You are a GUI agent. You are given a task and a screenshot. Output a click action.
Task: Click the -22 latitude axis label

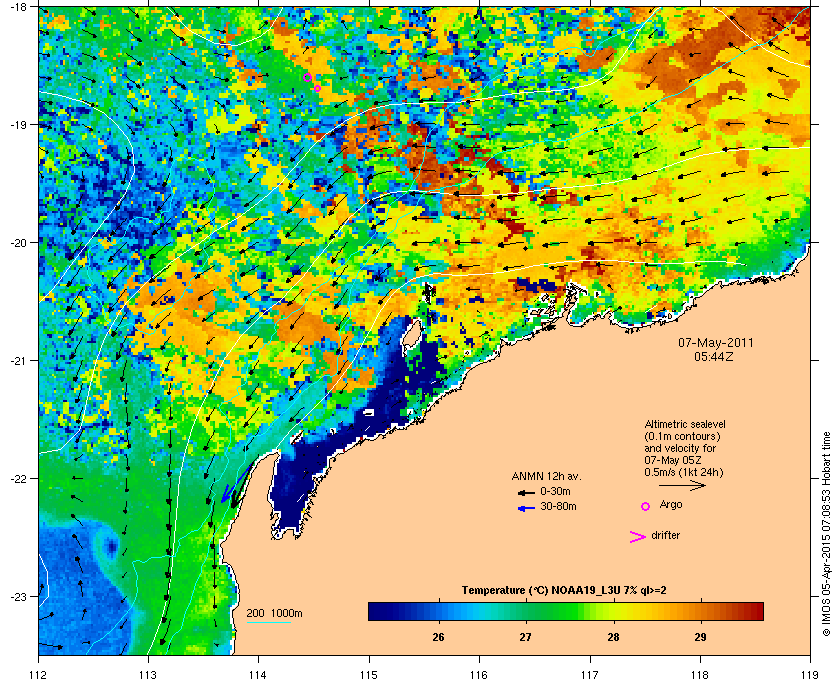tap(18, 479)
